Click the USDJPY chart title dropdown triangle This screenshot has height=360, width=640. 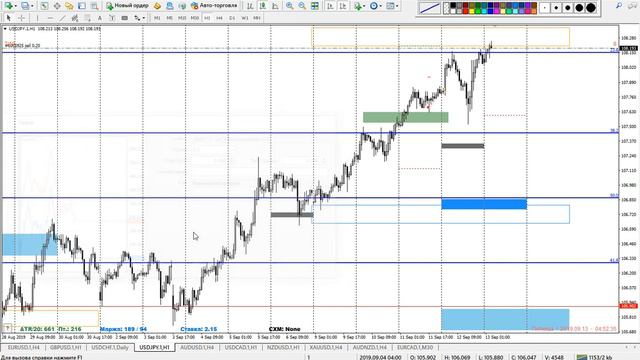coord(5,29)
